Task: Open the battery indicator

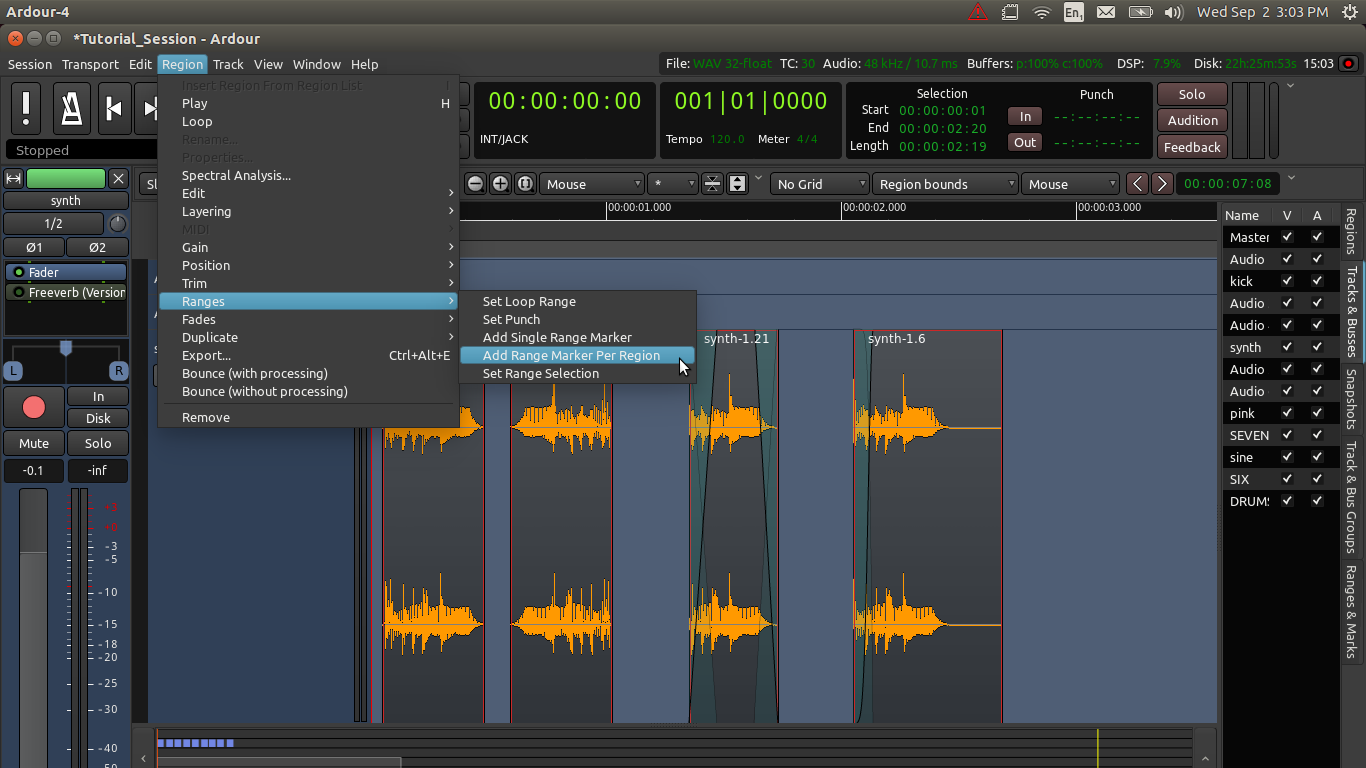Action: click(x=1140, y=12)
